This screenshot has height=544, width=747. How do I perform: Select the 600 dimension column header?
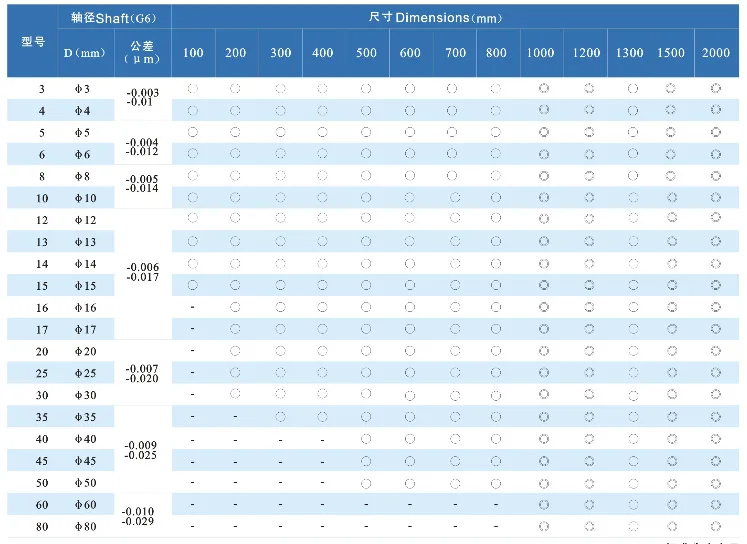410,53
